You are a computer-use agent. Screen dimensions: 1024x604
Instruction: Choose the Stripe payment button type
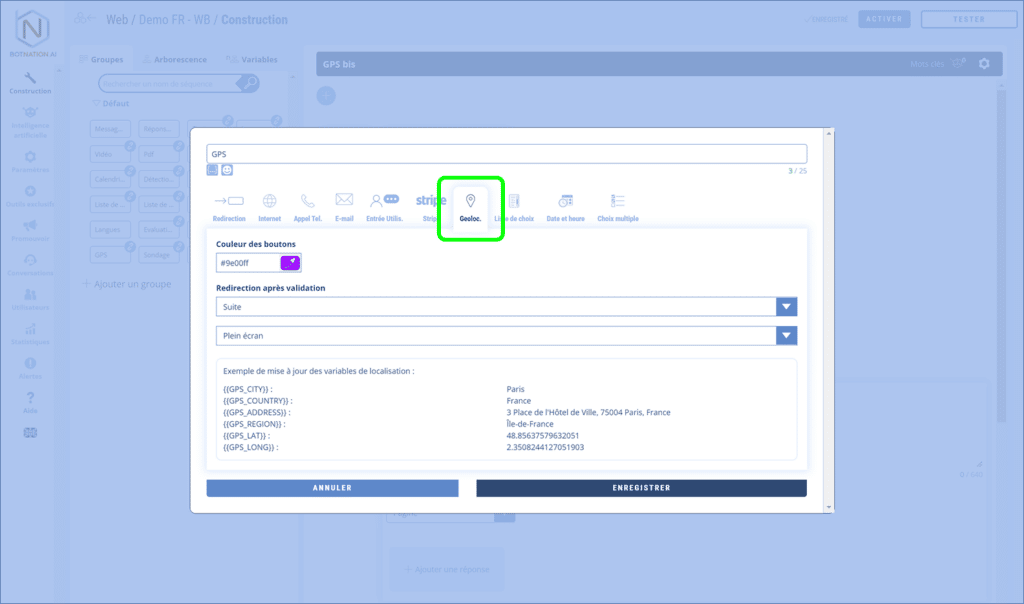pyautogui.click(x=430, y=205)
